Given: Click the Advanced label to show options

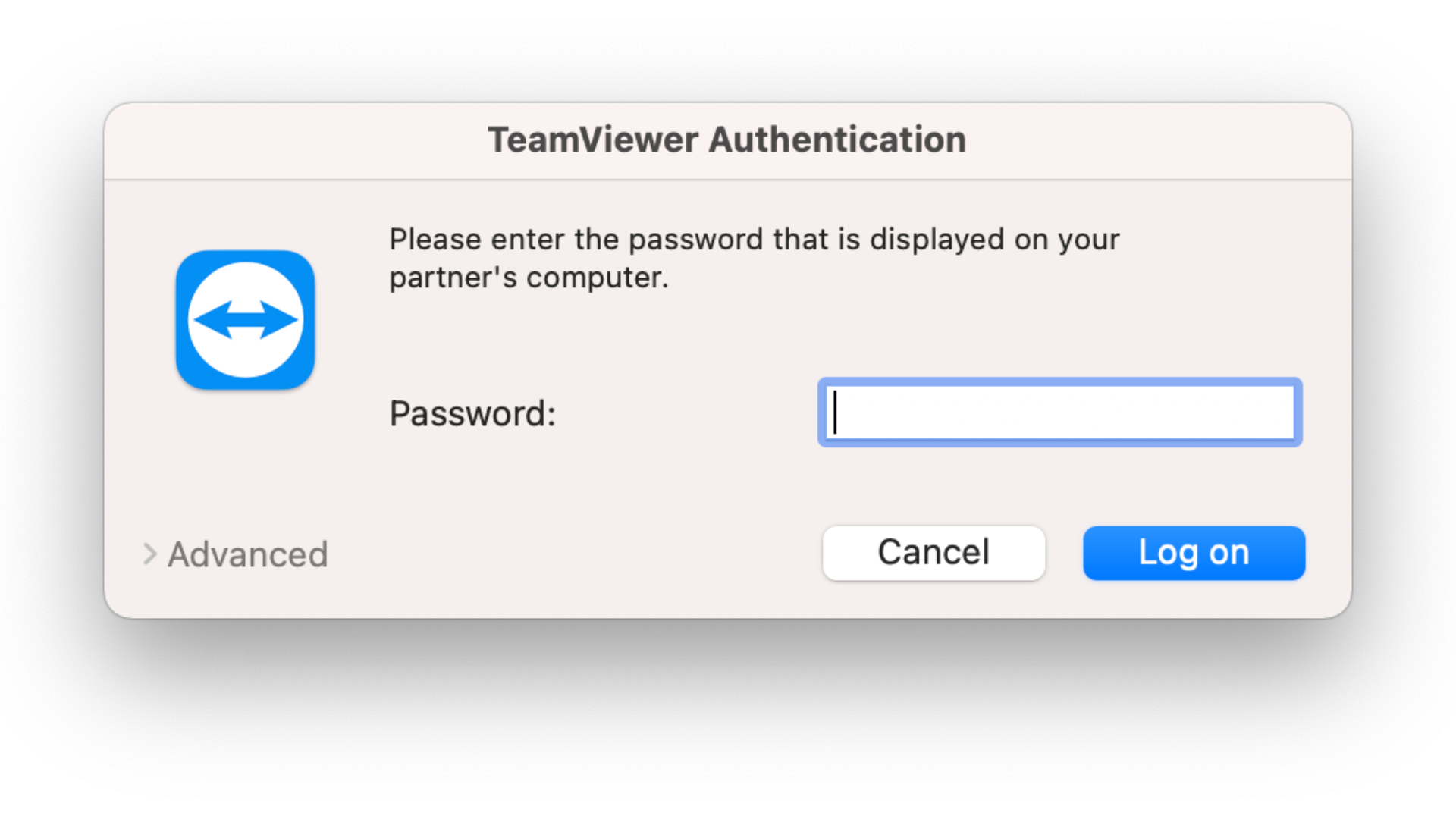Looking at the screenshot, I should (248, 554).
